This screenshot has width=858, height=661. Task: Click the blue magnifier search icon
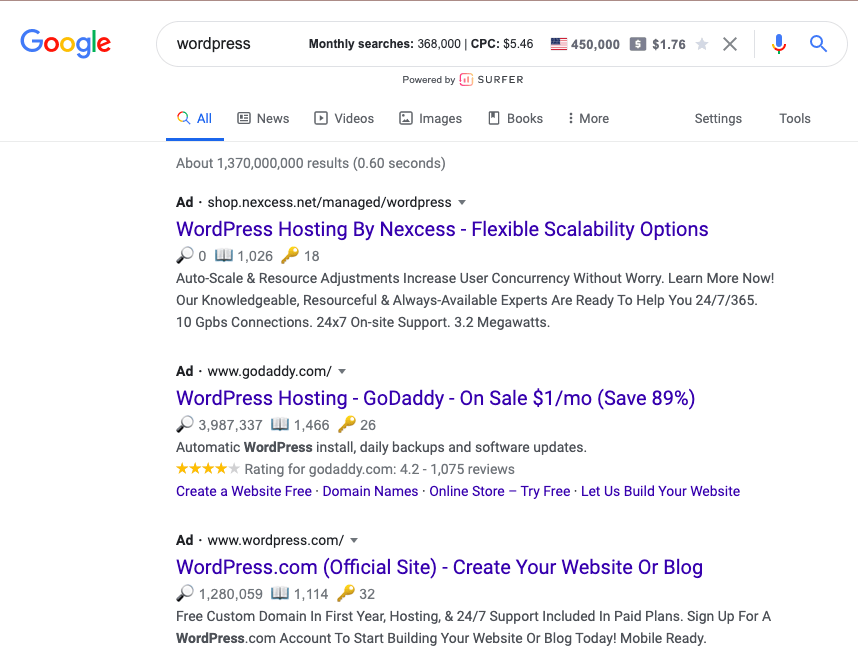coord(818,43)
